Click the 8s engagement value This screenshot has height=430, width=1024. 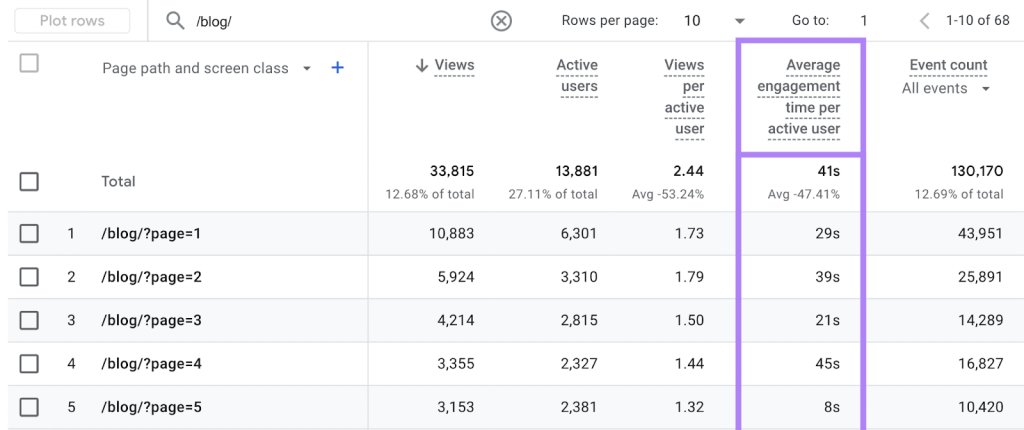click(x=832, y=408)
